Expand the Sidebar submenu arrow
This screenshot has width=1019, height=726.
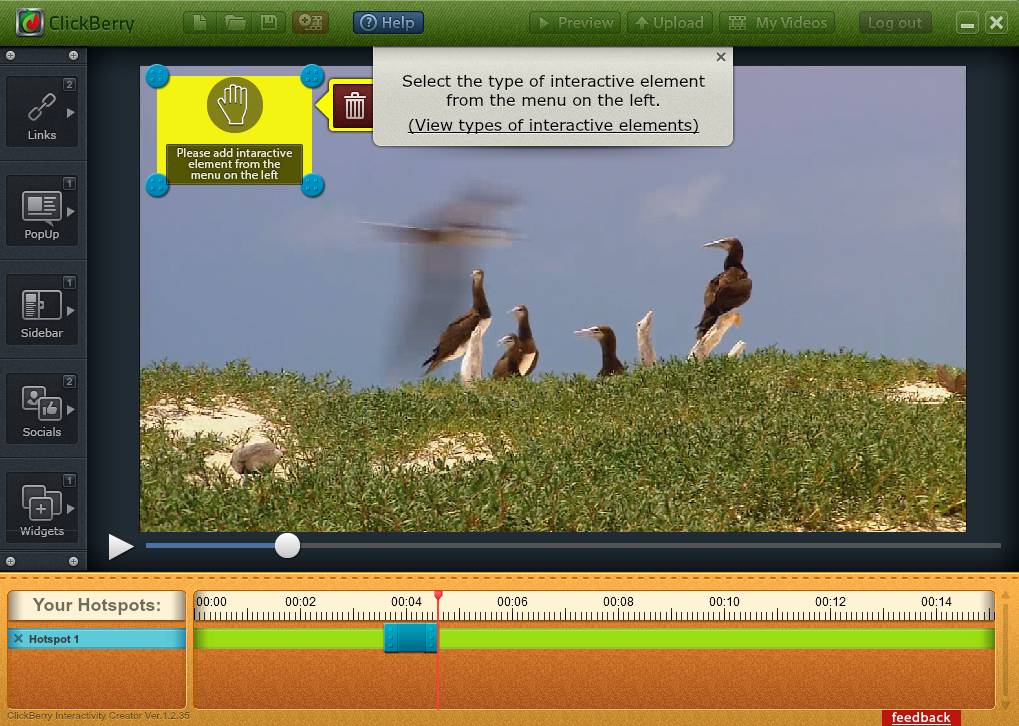(x=71, y=311)
